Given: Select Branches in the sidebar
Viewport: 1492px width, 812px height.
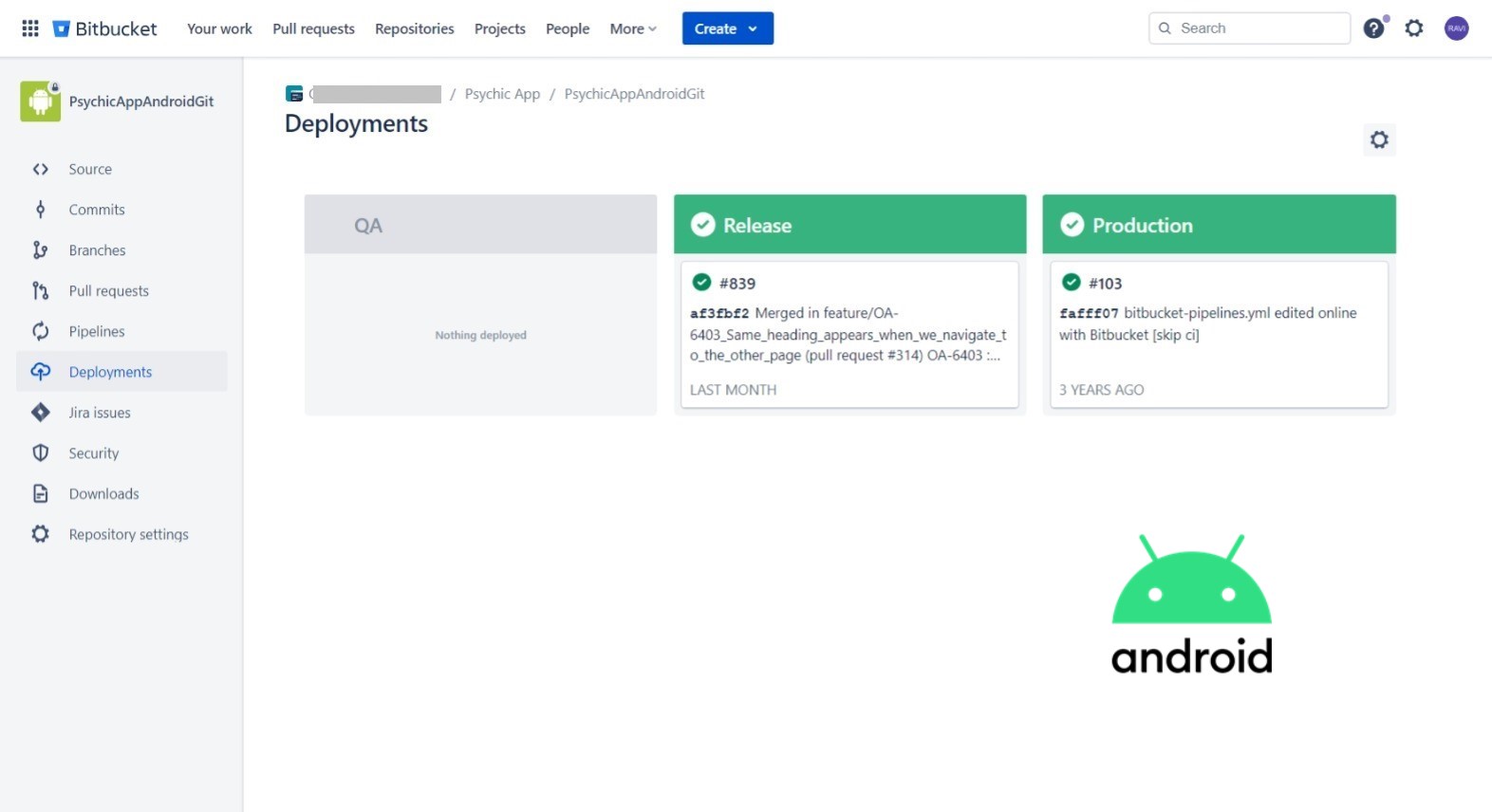Looking at the screenshot, I should 97,250.
